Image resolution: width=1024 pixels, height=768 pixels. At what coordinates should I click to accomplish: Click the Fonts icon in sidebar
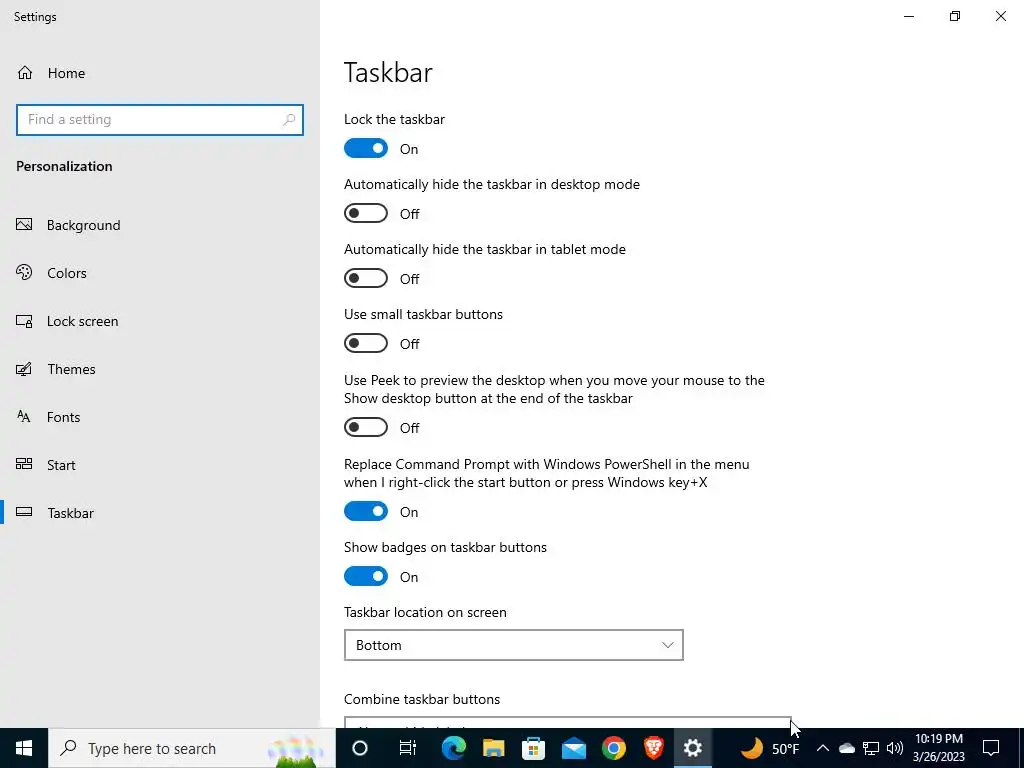click(x=24, y=417)
